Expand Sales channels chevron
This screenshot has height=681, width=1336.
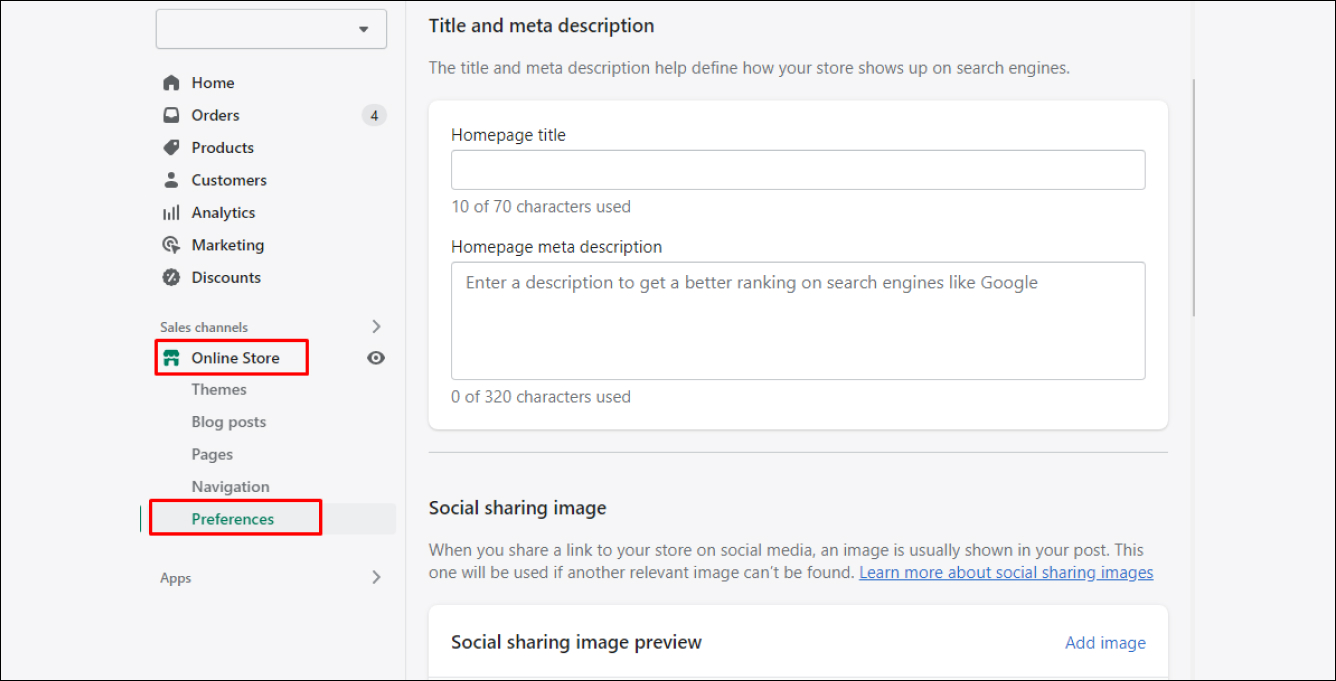pos(376,326)
